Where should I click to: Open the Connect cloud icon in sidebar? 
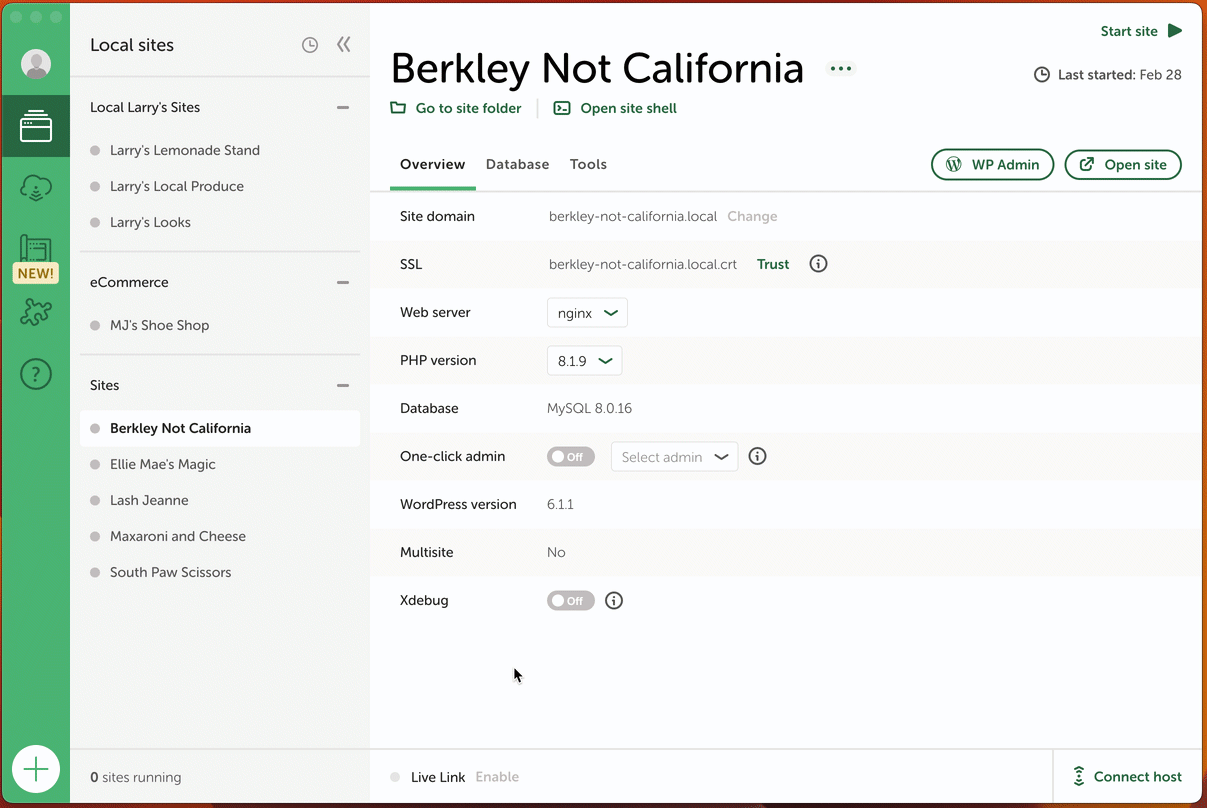pos(36,187)
